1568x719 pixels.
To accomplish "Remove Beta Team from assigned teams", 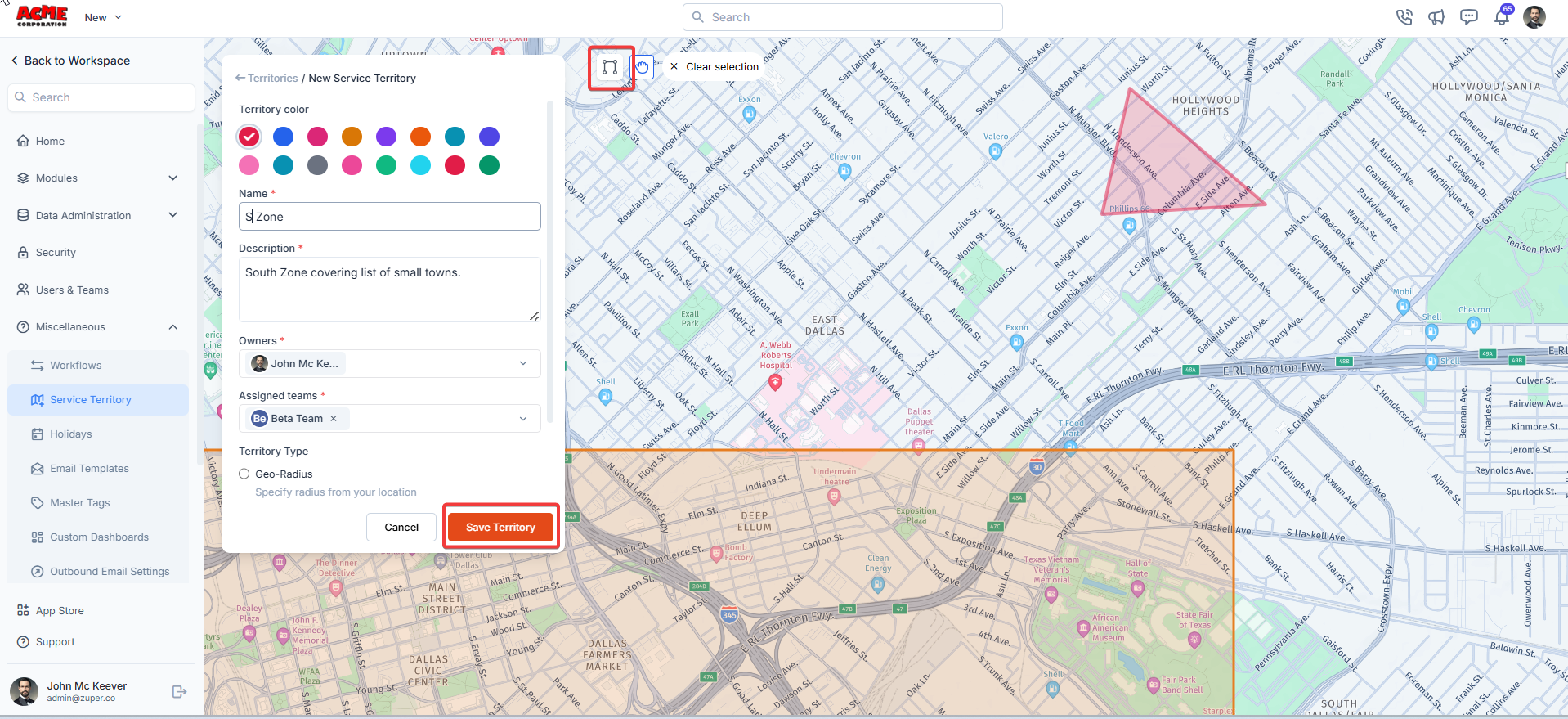I will [334, 419].
